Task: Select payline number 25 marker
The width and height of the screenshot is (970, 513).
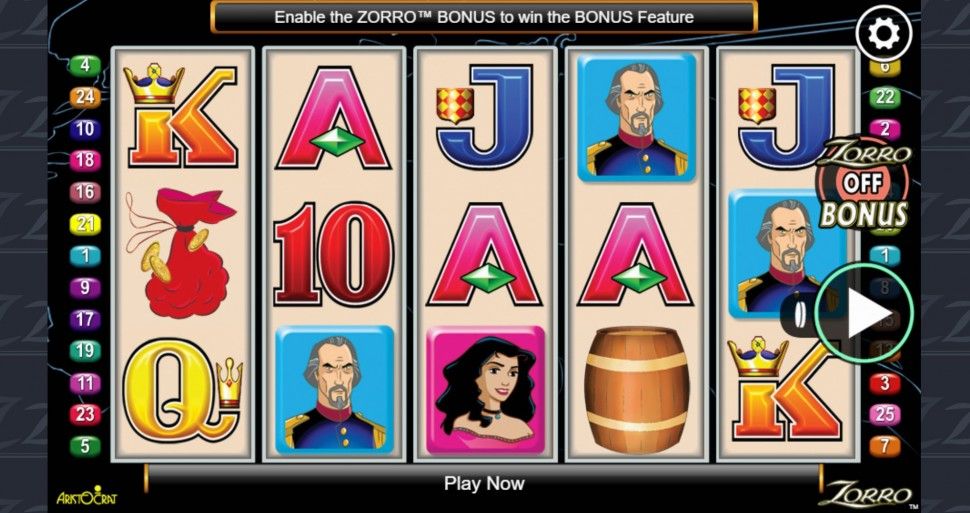Action: pyautogui.click(x=885, y=415)
